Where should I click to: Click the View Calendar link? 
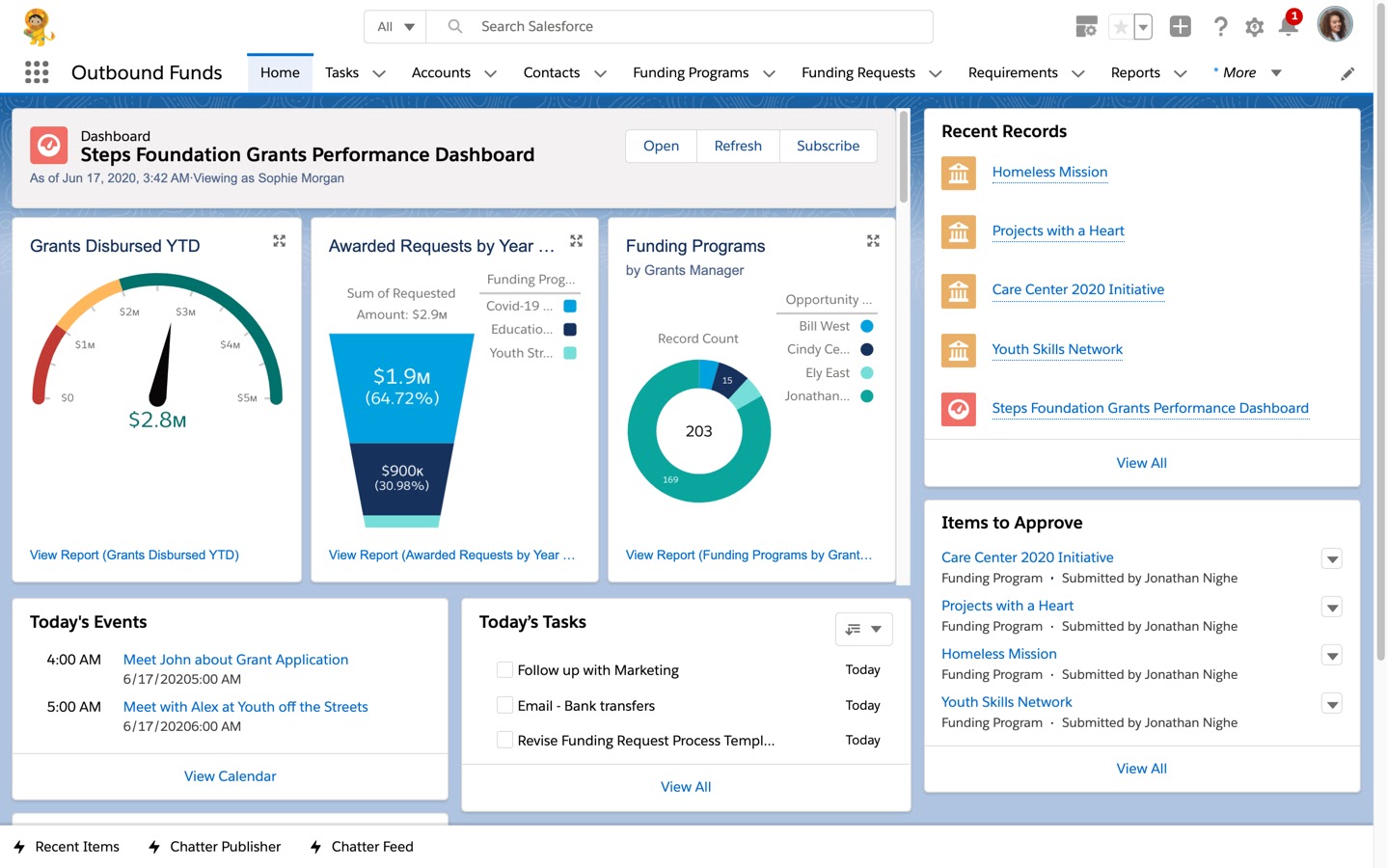[x=230, y=776]
